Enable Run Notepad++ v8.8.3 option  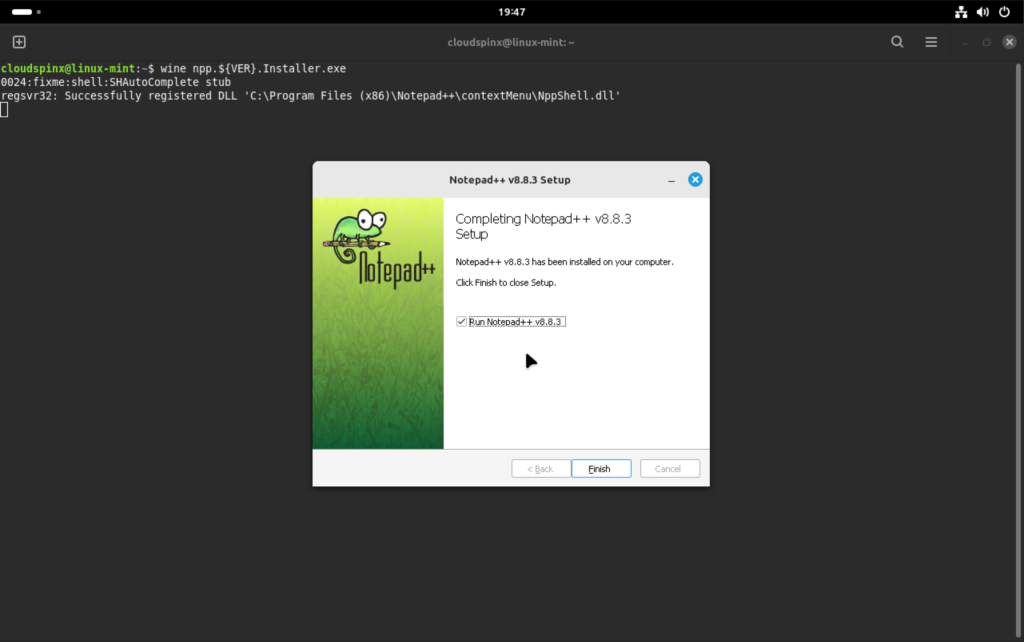click(x=461, y=321)
